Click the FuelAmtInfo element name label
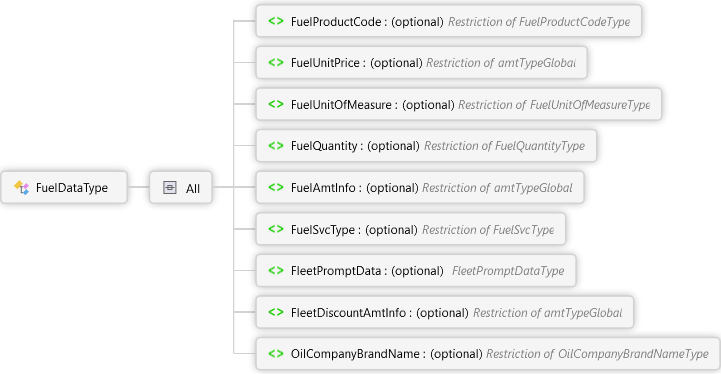Image resolution: width=721 pixels, height=374 pixels. click(323, 188)
